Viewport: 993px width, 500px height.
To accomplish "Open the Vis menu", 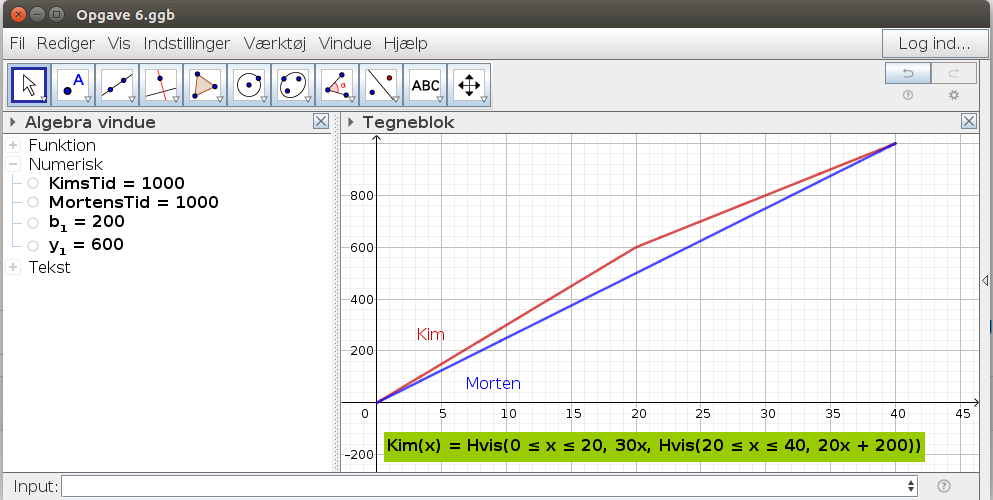I will pyautogui.click(x=119, y=44).
